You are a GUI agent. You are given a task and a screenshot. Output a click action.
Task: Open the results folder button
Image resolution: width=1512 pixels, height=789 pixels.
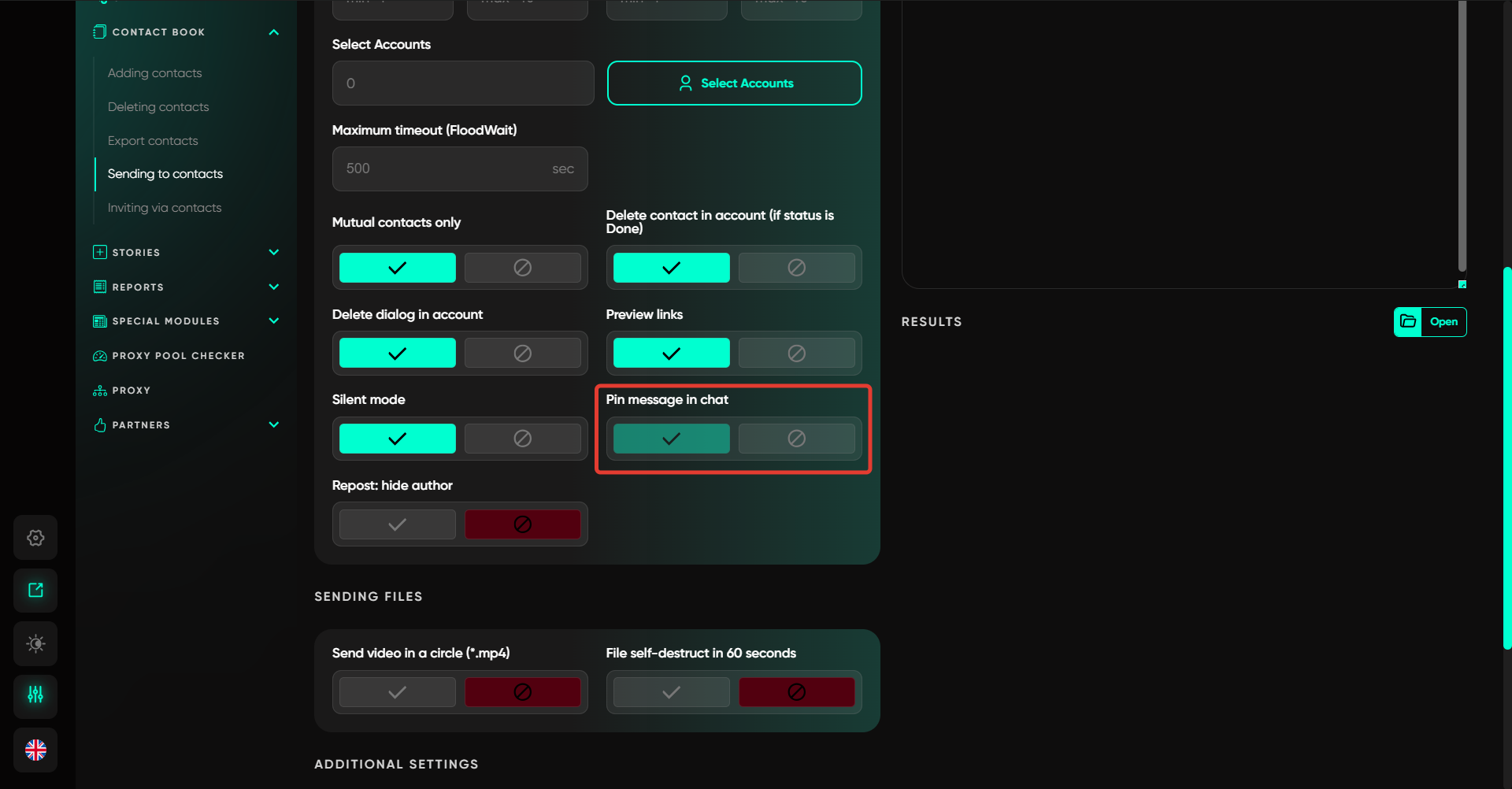tap(1429, 322)
